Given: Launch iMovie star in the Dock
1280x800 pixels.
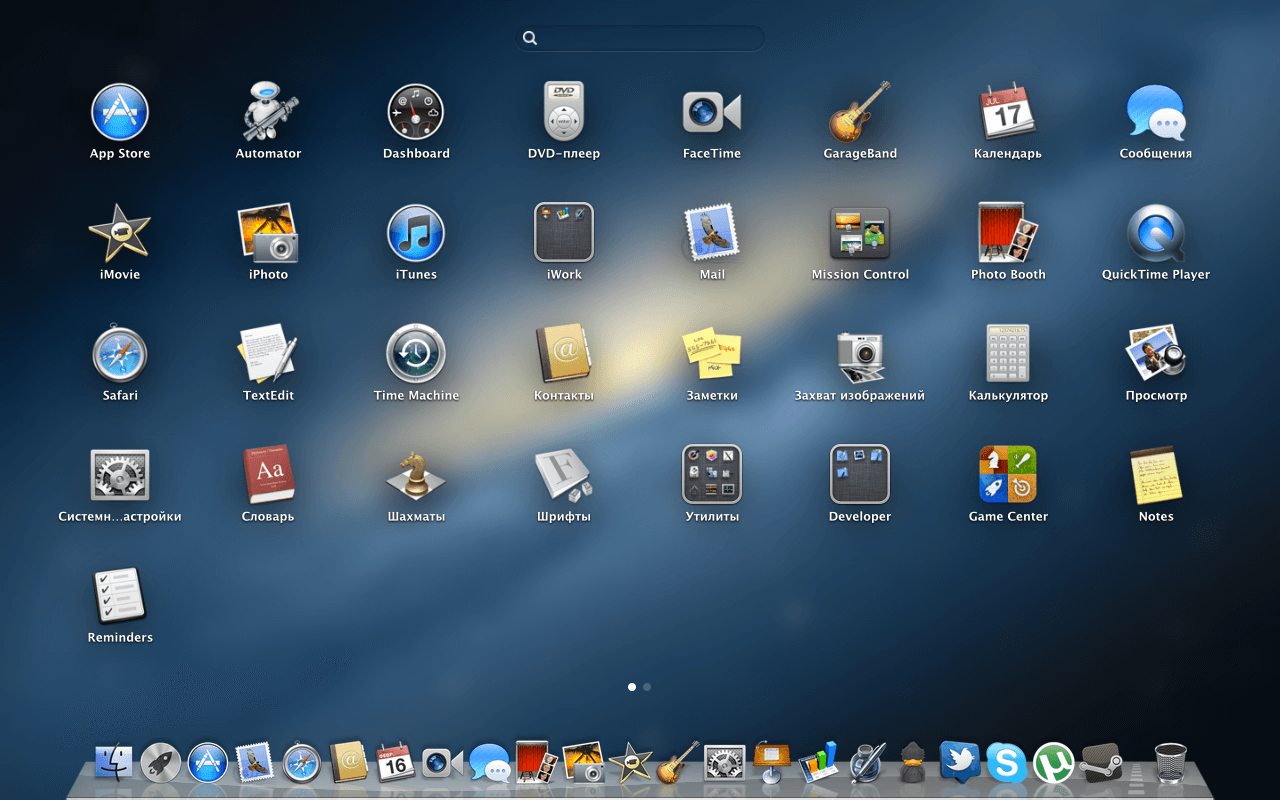Looking at the screenshot, I should (630, 763).
